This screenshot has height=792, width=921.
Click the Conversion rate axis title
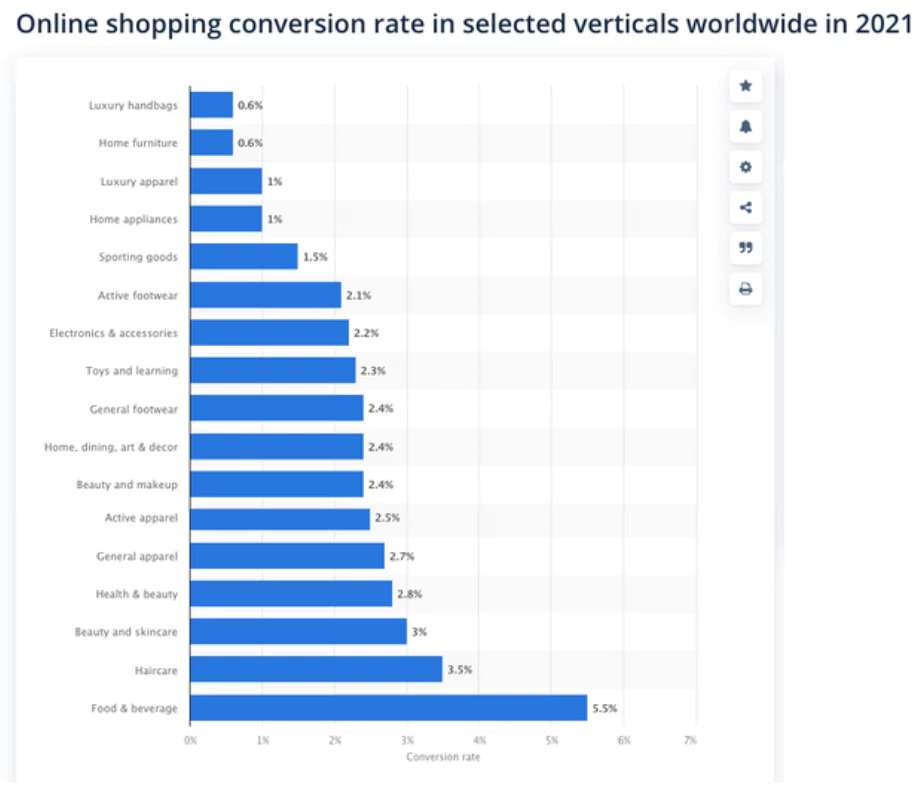441,757
